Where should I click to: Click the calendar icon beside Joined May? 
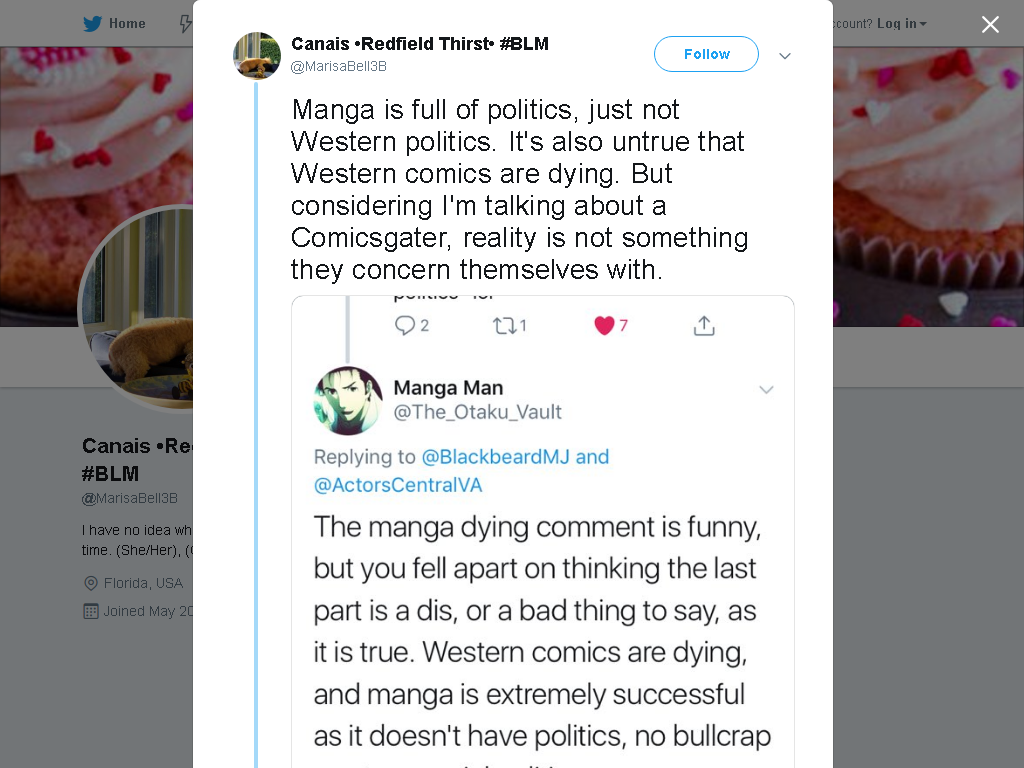91,611
